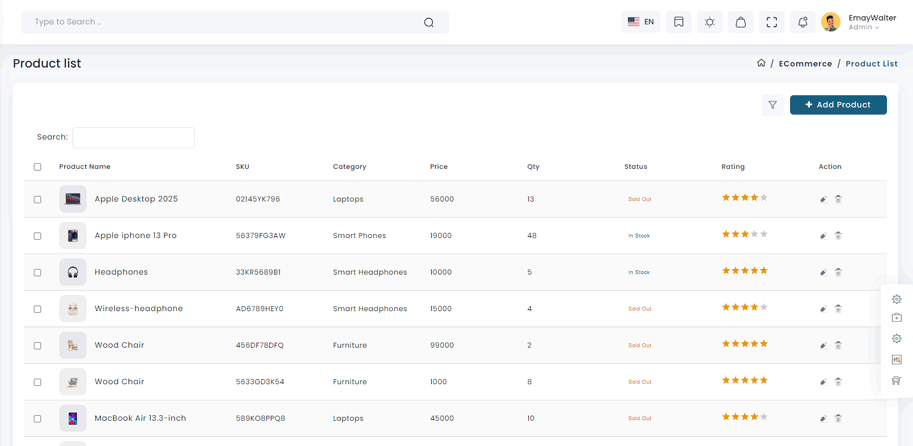Click the Add Product button

pyautogui.click(x=838, y=105)
